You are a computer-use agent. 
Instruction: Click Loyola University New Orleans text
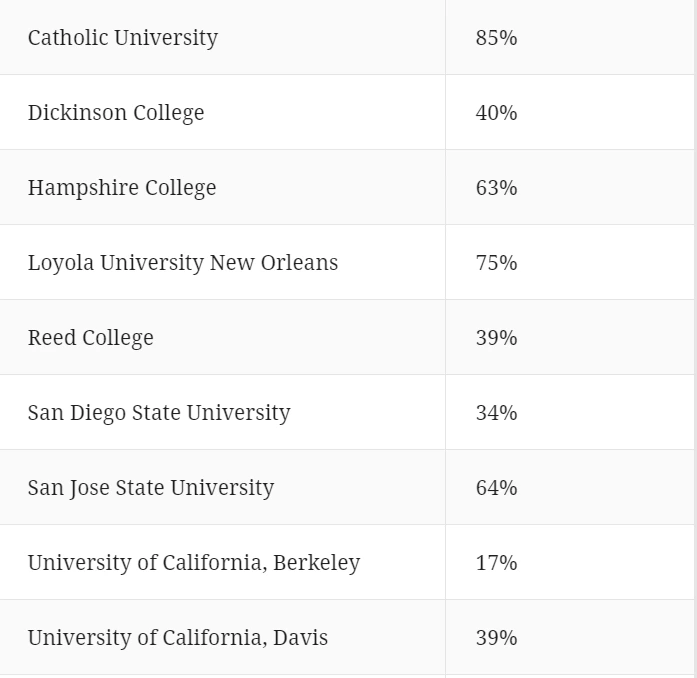pos(183,263)
